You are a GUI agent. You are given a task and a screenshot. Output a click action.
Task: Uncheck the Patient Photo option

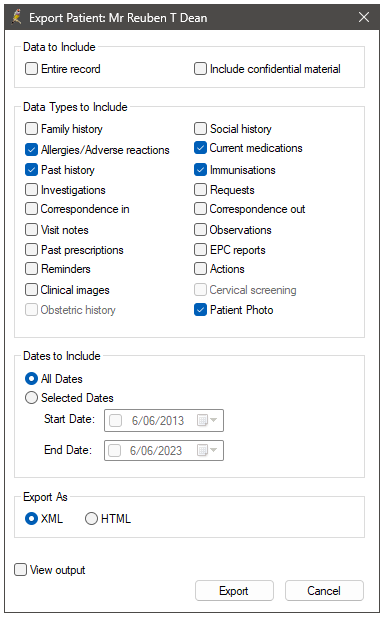[200, 310]
